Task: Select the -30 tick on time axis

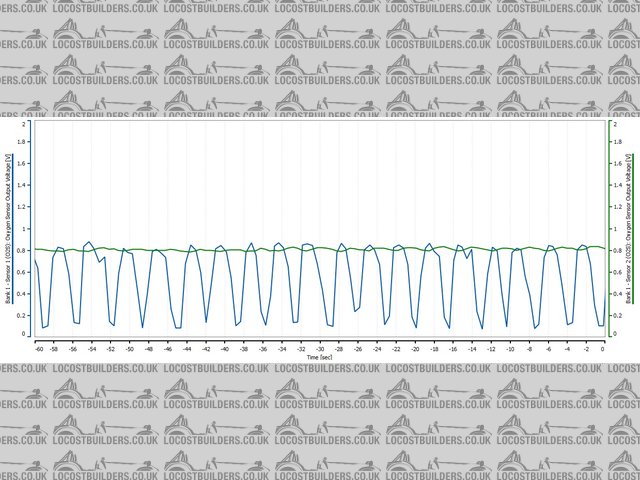Action: [321, 349]
